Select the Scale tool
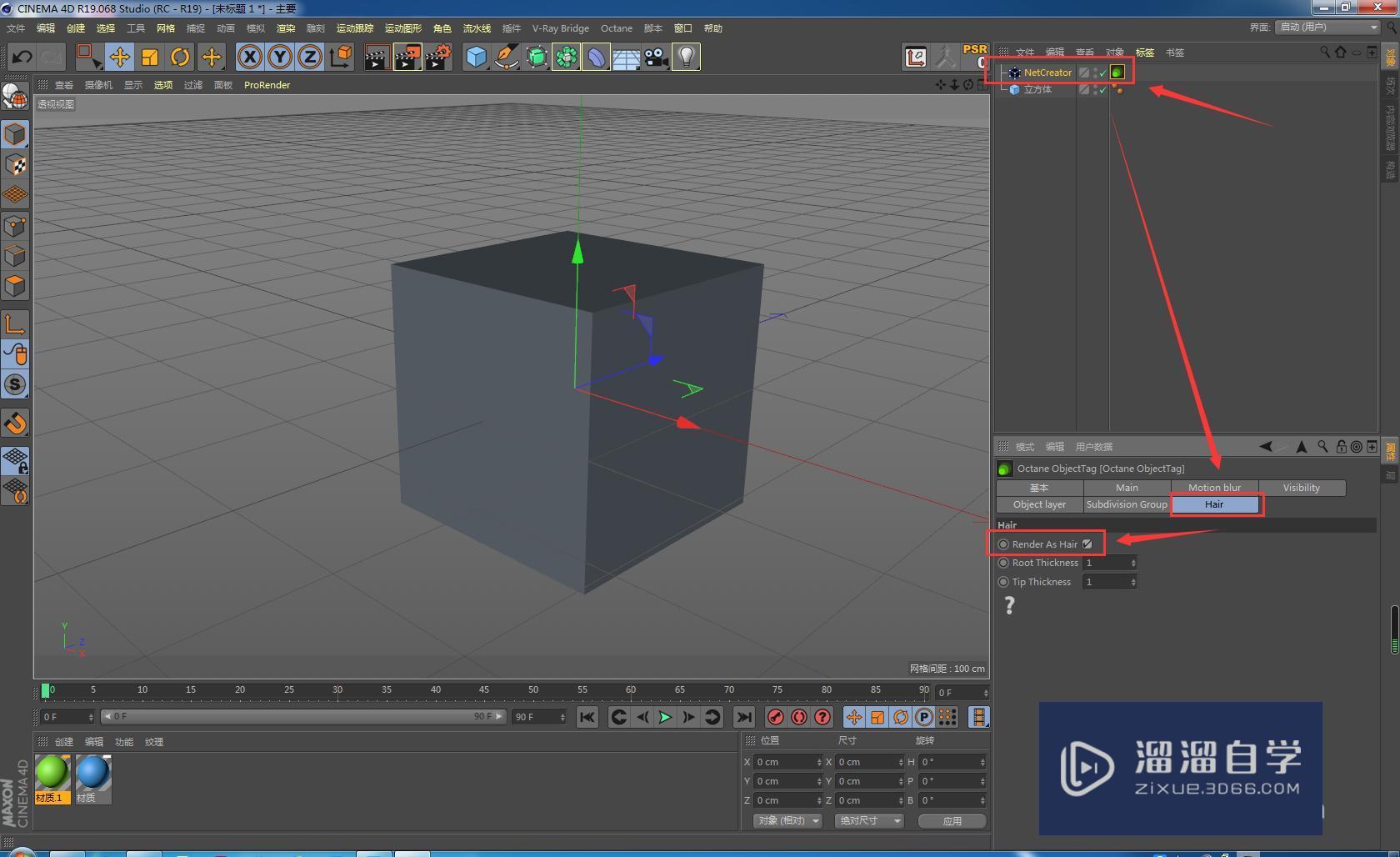This screenshot has height=857, width=1400. (150, 57)
